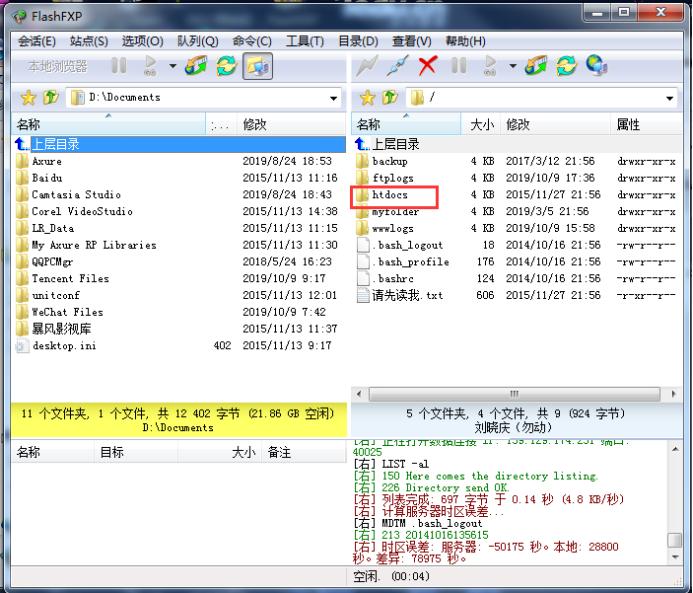Sort local files by 名称 column
The height and width of the screenshot is (593, 693).
109,124
